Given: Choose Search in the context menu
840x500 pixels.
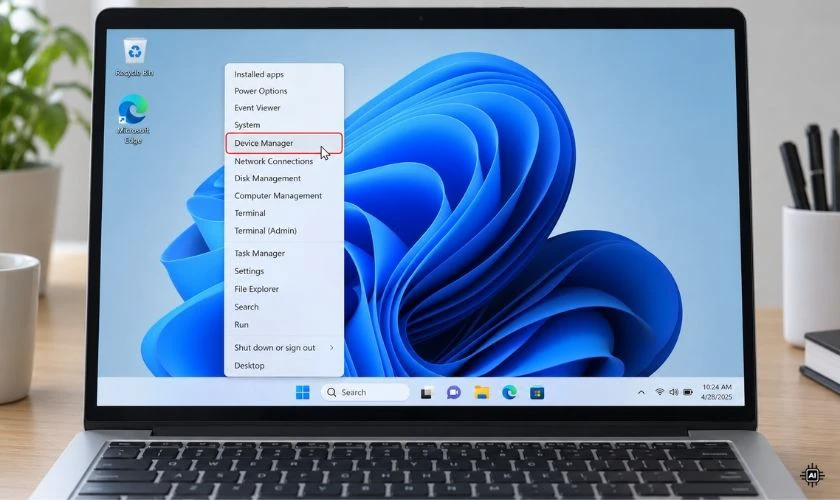Looking at the screenshot, I should click(x=284, y=307).
